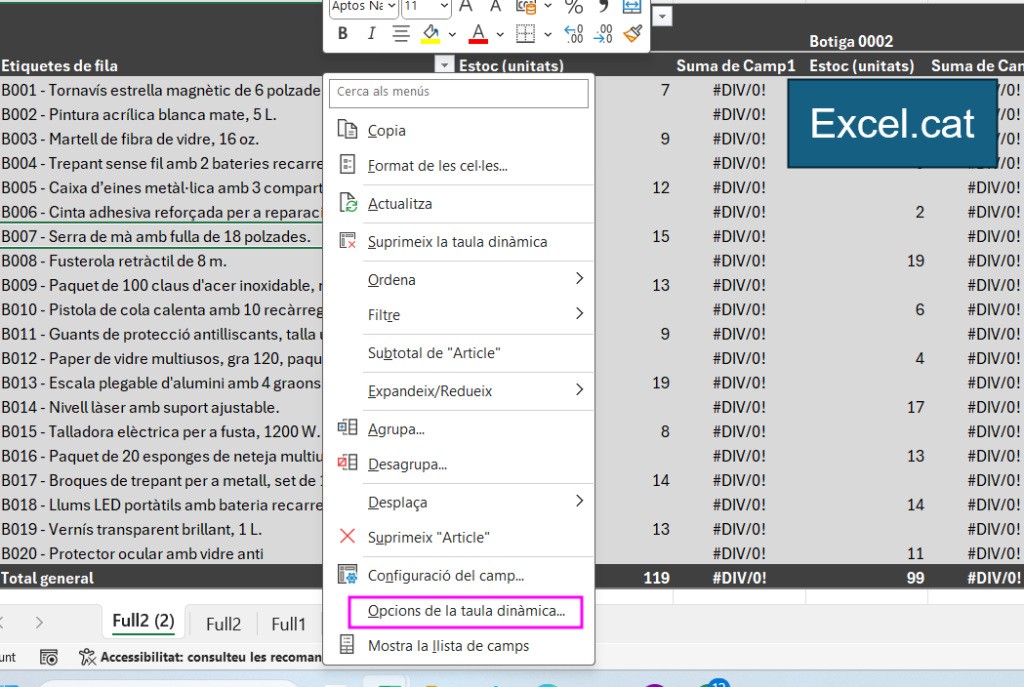Click the merge and center icon

tap(632, 7)
